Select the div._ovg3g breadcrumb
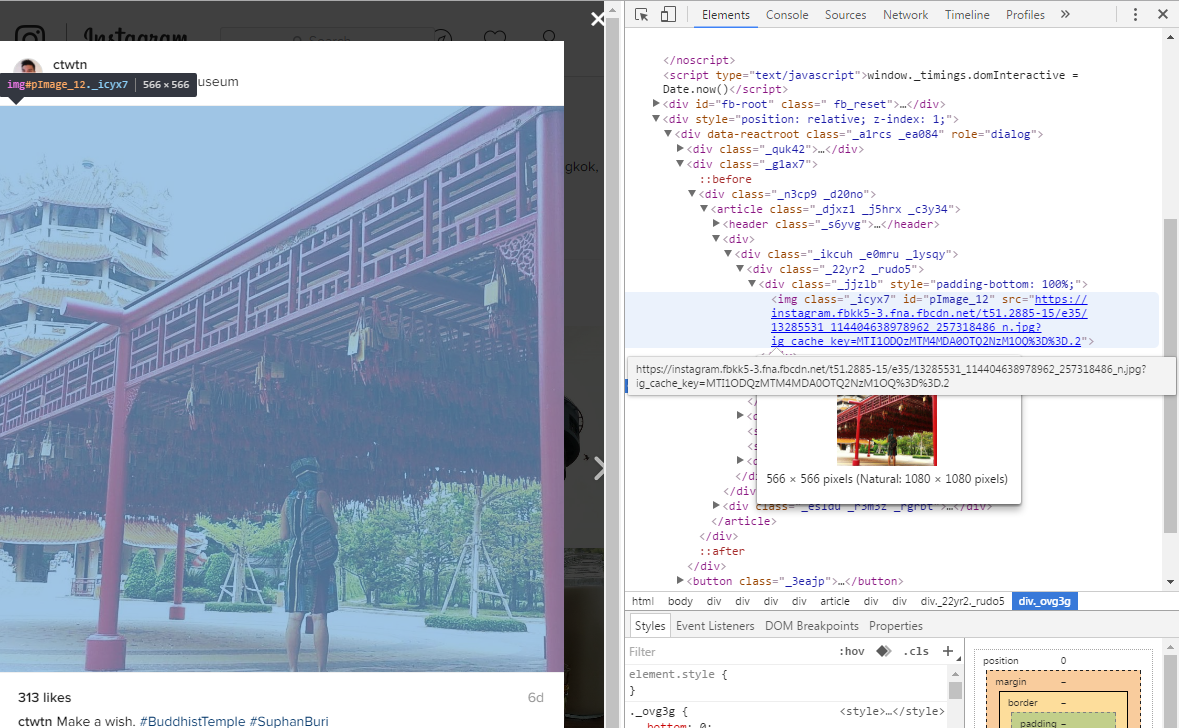This screenshot has height=728, width=1179. coord(1044,601)
